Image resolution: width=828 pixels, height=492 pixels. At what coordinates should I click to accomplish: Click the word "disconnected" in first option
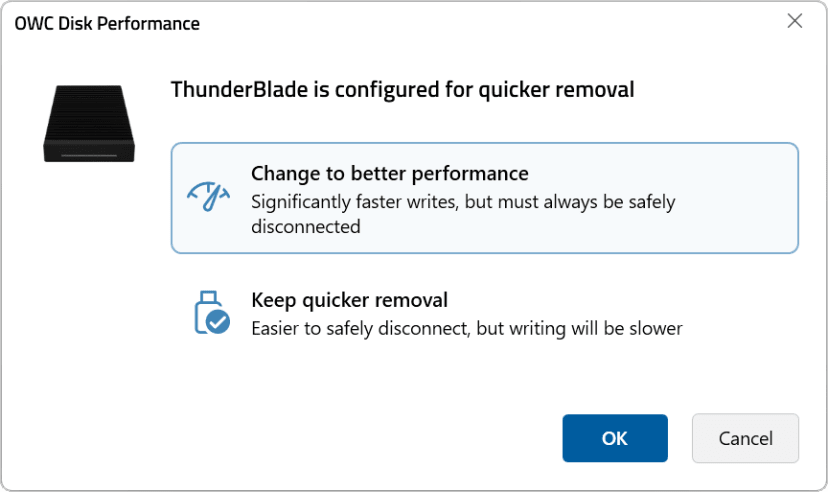[x=306, y=227]
